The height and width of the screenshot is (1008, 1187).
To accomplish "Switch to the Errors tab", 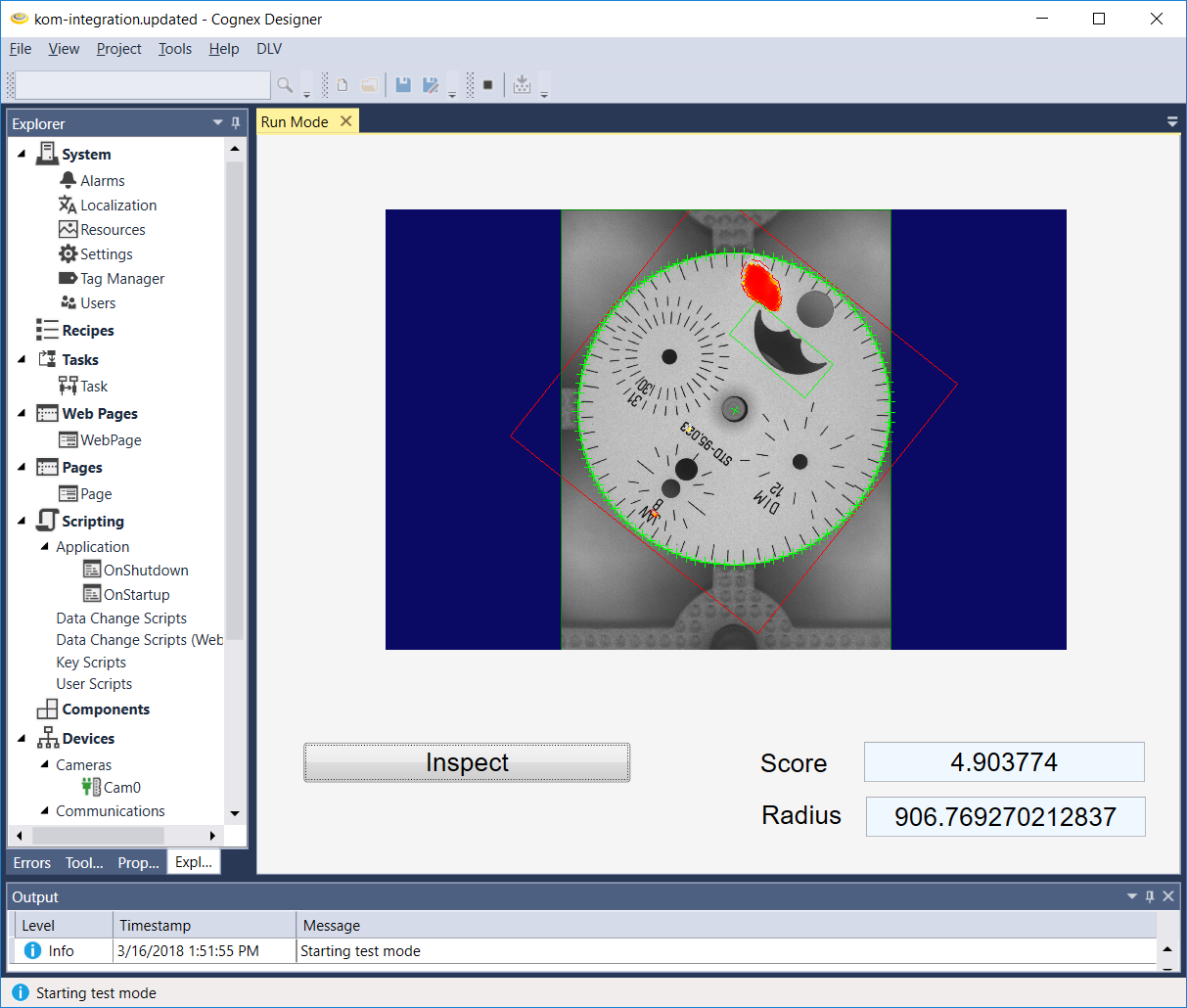I will coord(31,862).
